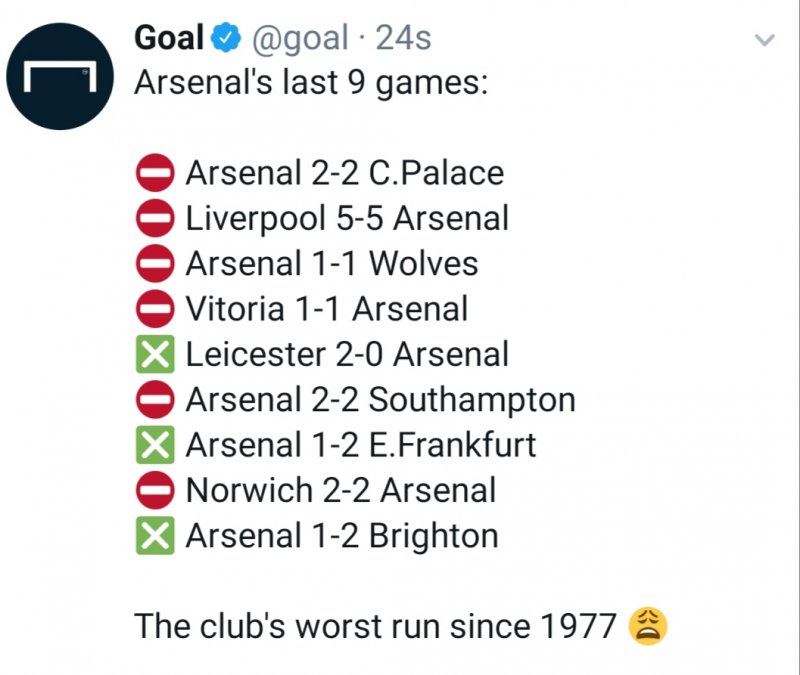
Task: Click green X icon beside E.Frankfurt result
Action: [155, 445]
